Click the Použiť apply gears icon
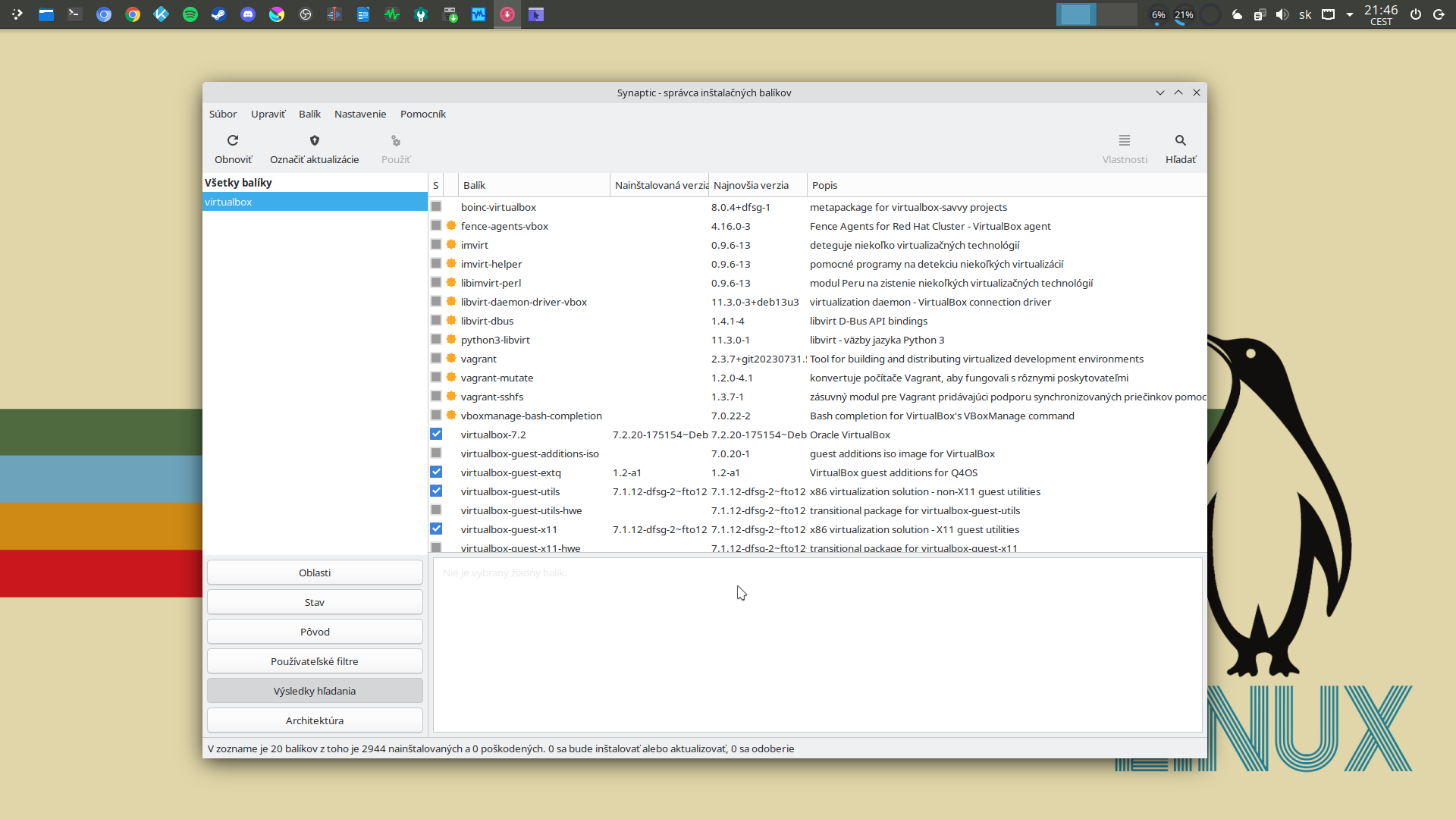This screenshot has width=1456, height=819. click(396, 140)
